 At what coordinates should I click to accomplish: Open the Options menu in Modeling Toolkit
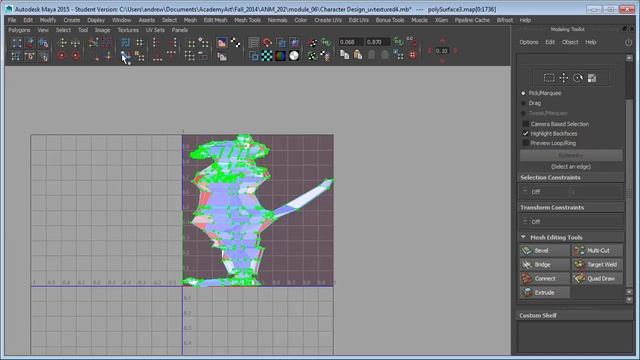point(529,42)
